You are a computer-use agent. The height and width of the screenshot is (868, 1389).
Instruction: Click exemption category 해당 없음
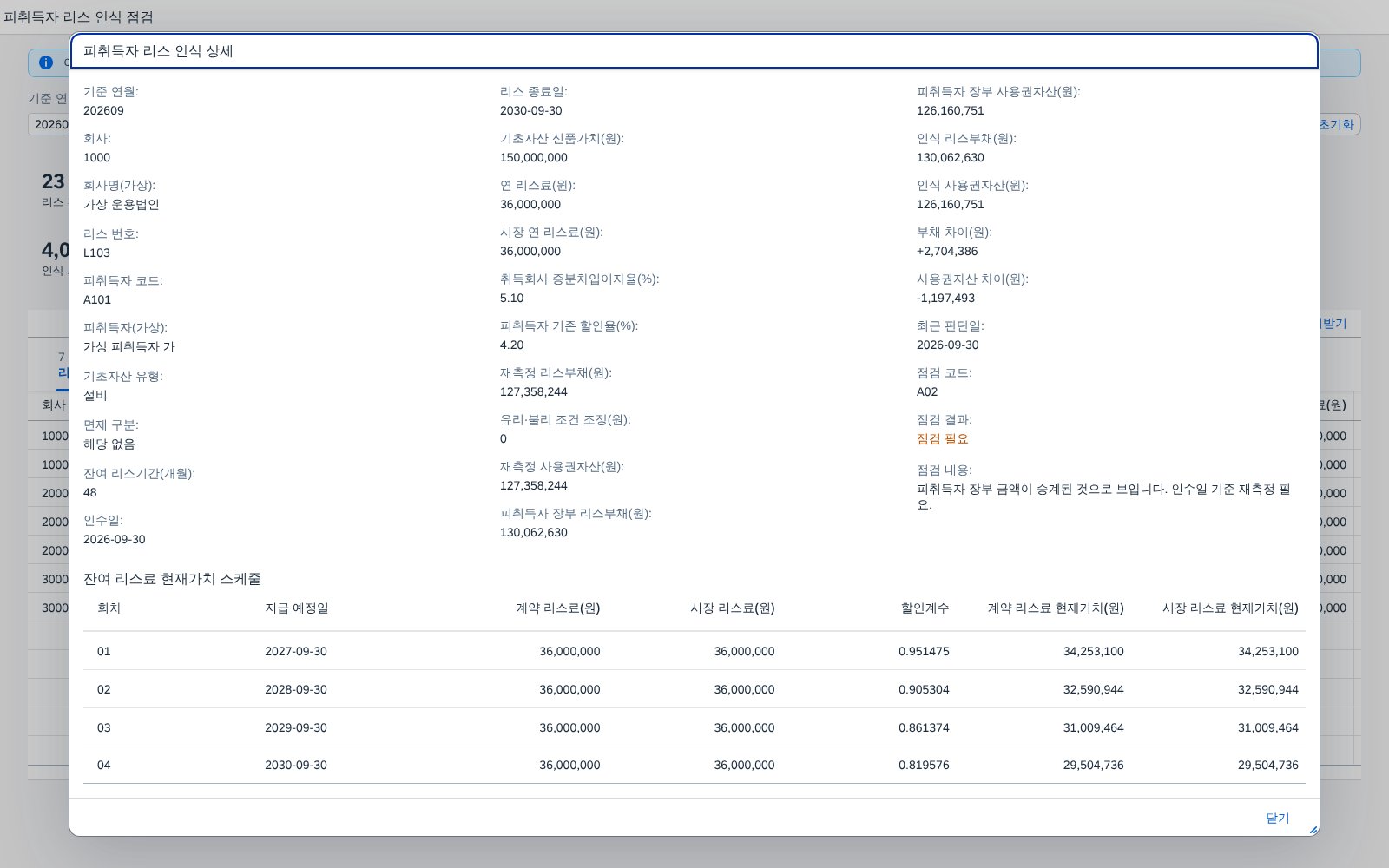109,444
